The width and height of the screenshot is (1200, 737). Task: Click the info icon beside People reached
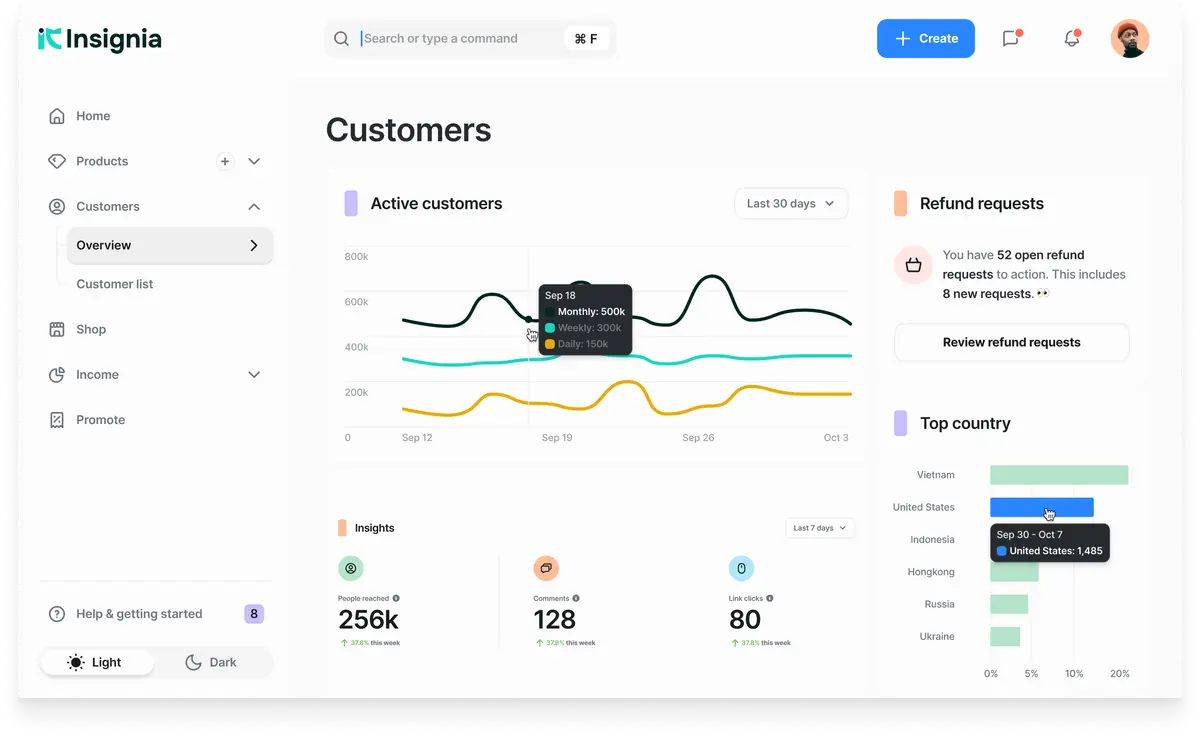pyautogui.click(x=396, y=598)
